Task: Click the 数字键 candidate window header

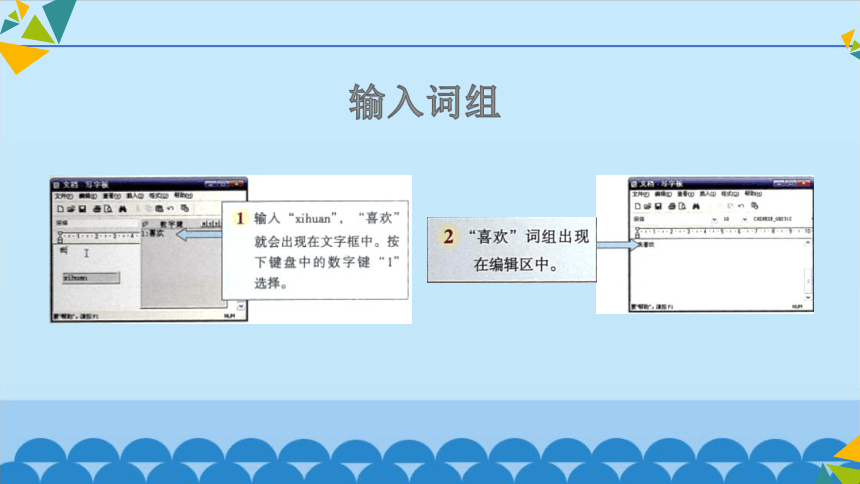Action: [171, 224]
